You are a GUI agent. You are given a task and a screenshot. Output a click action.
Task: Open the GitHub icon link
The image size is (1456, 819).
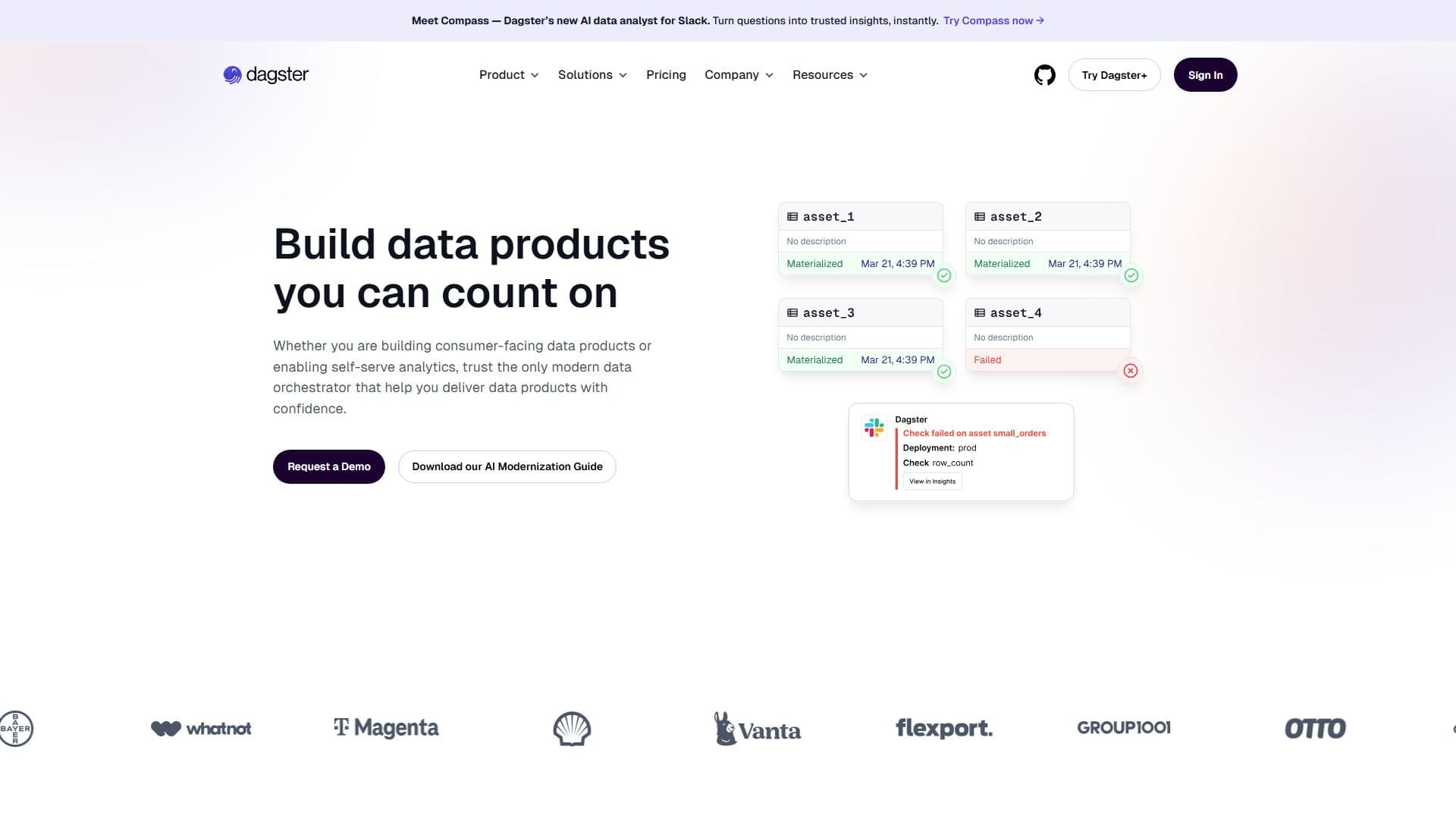point(1044,75)
